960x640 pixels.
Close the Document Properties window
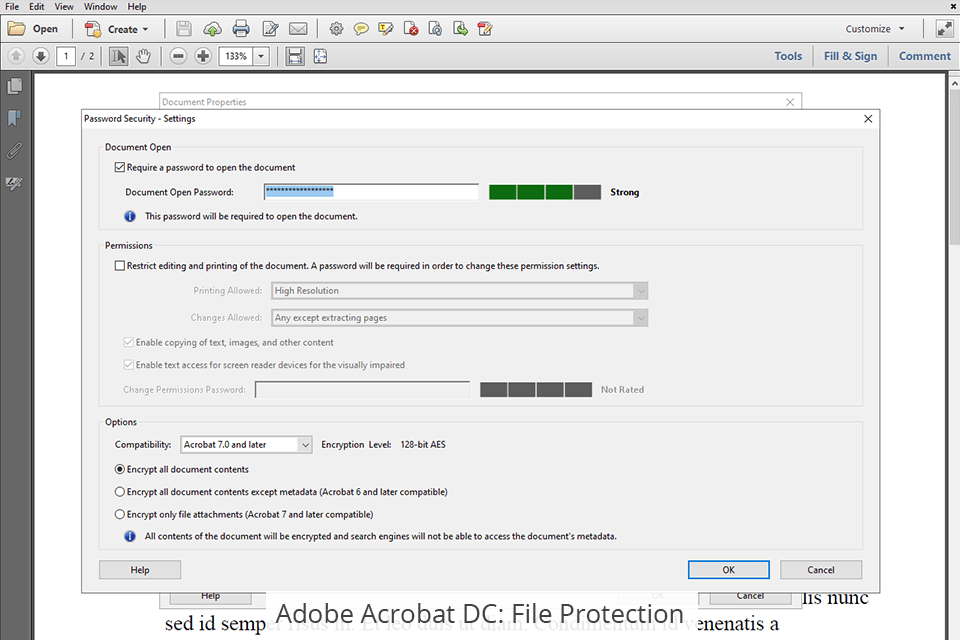[x=790, y=102]
